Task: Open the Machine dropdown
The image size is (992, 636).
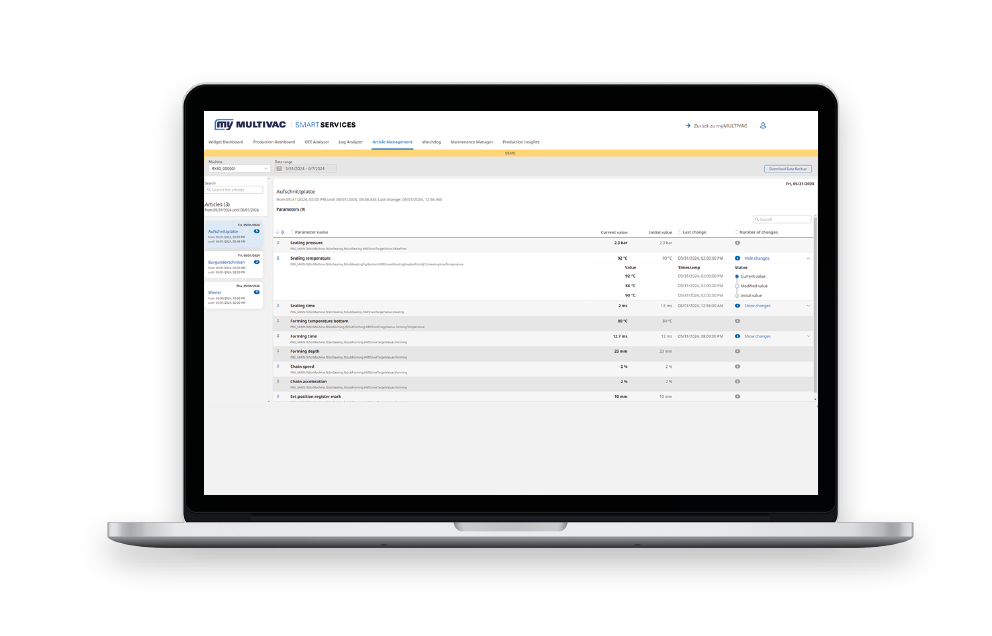Action: point(238,169)
